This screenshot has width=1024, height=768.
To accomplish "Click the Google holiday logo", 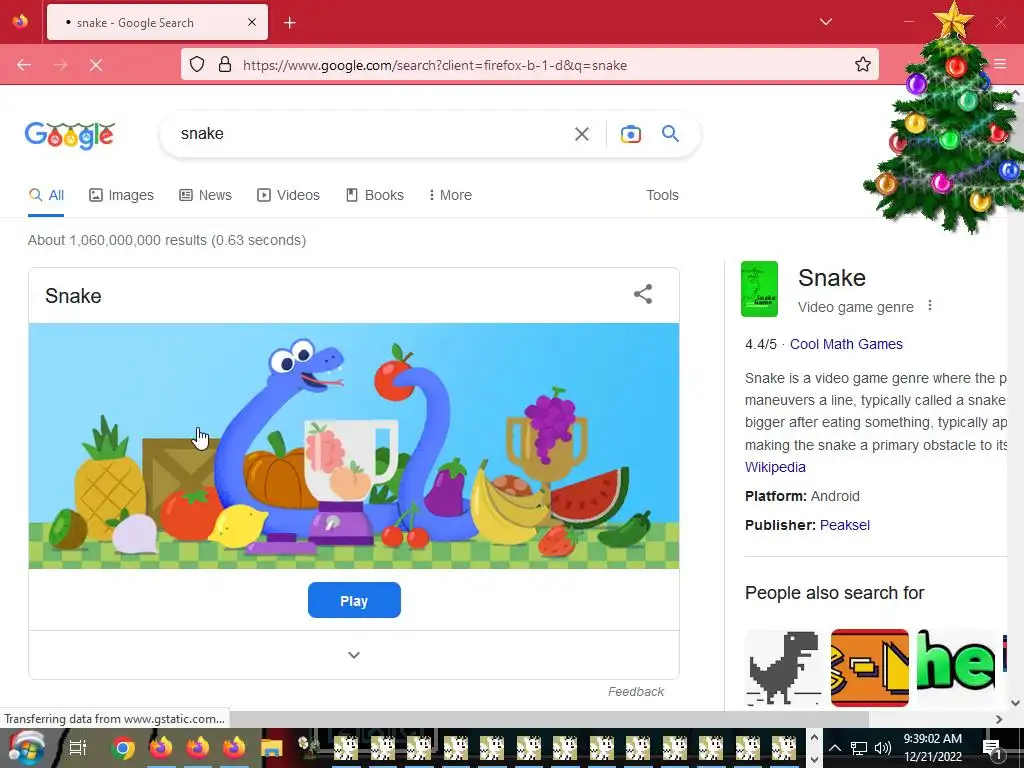I will pyautogui.click(x=70, y=135).
